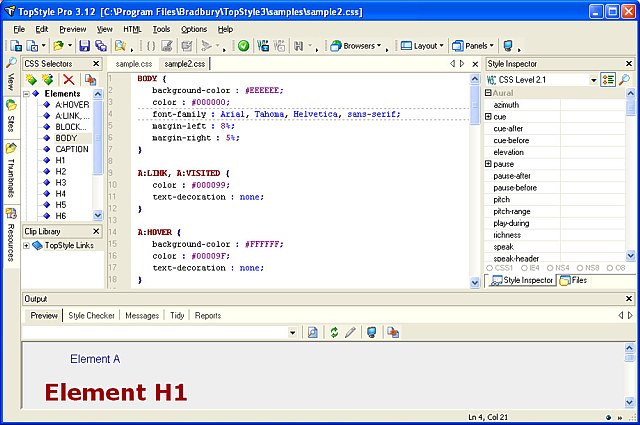
Task: Open the Sites sidebar panel
Action: [x=11, y=117]
